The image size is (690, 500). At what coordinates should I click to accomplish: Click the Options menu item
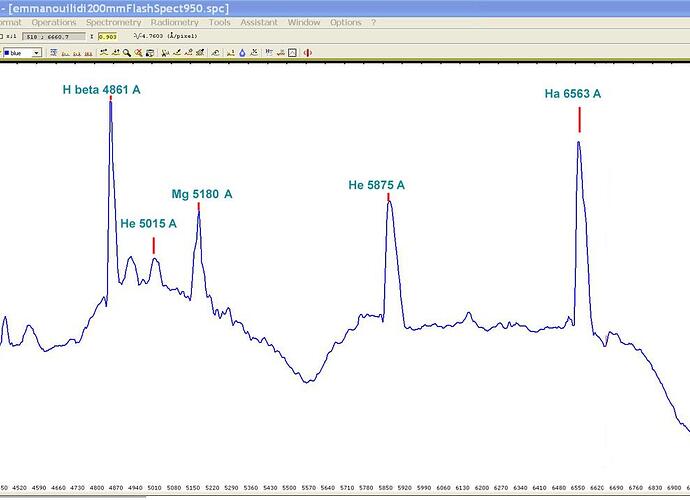point(346,22)
